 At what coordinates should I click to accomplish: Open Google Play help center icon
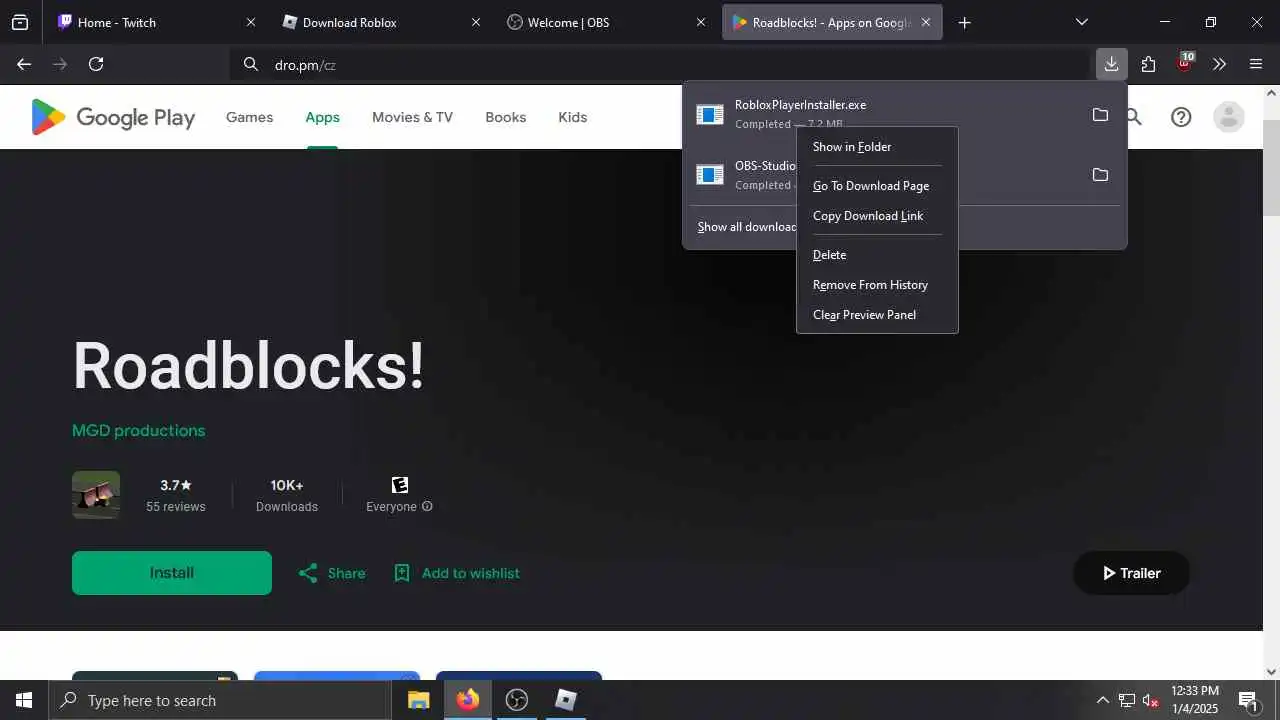[1181, 117]
